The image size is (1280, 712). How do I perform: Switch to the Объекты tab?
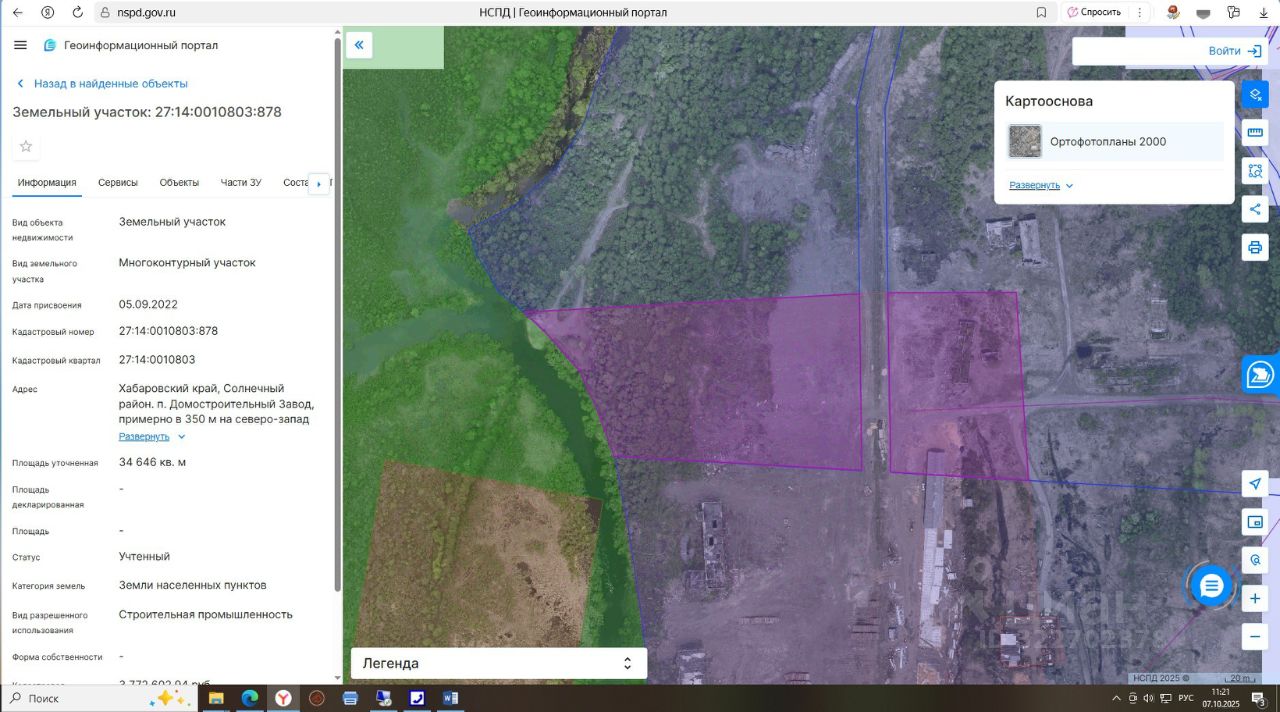pyautogui.click(x=179, y=182)
